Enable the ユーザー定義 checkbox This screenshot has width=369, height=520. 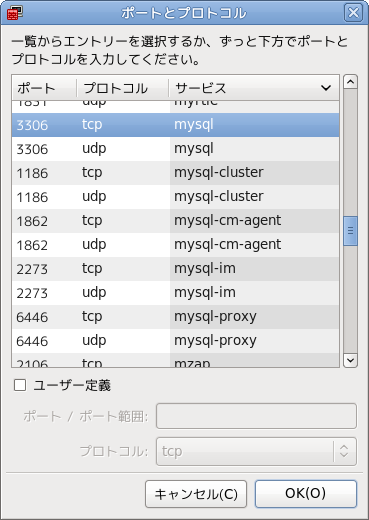coord(20,385)
